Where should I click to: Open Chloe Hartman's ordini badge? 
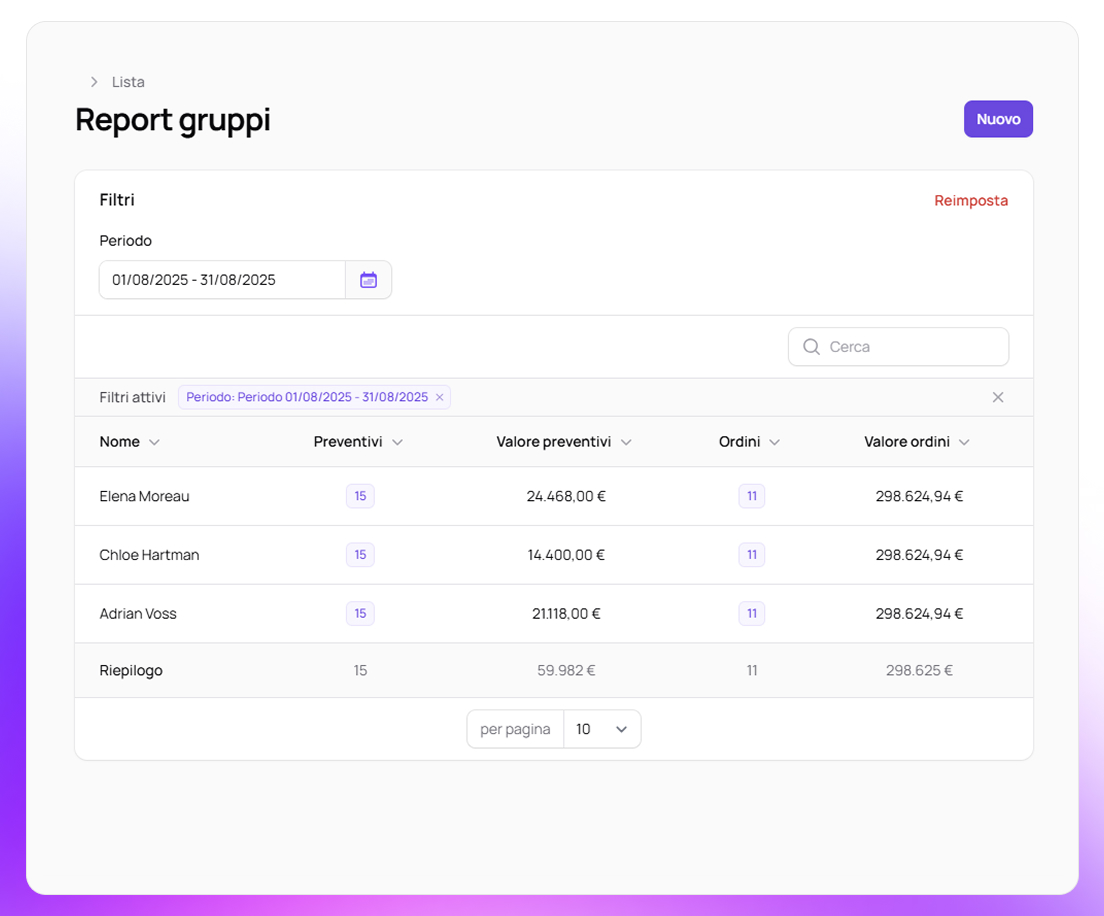(752, 554)
